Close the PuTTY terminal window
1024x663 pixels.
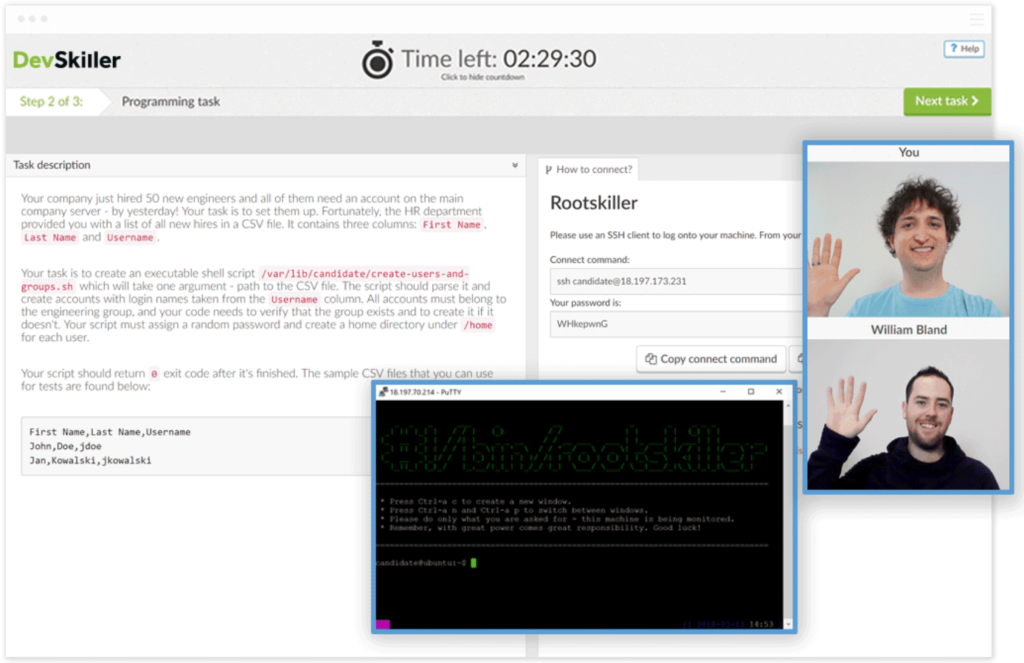click(779, 392)
